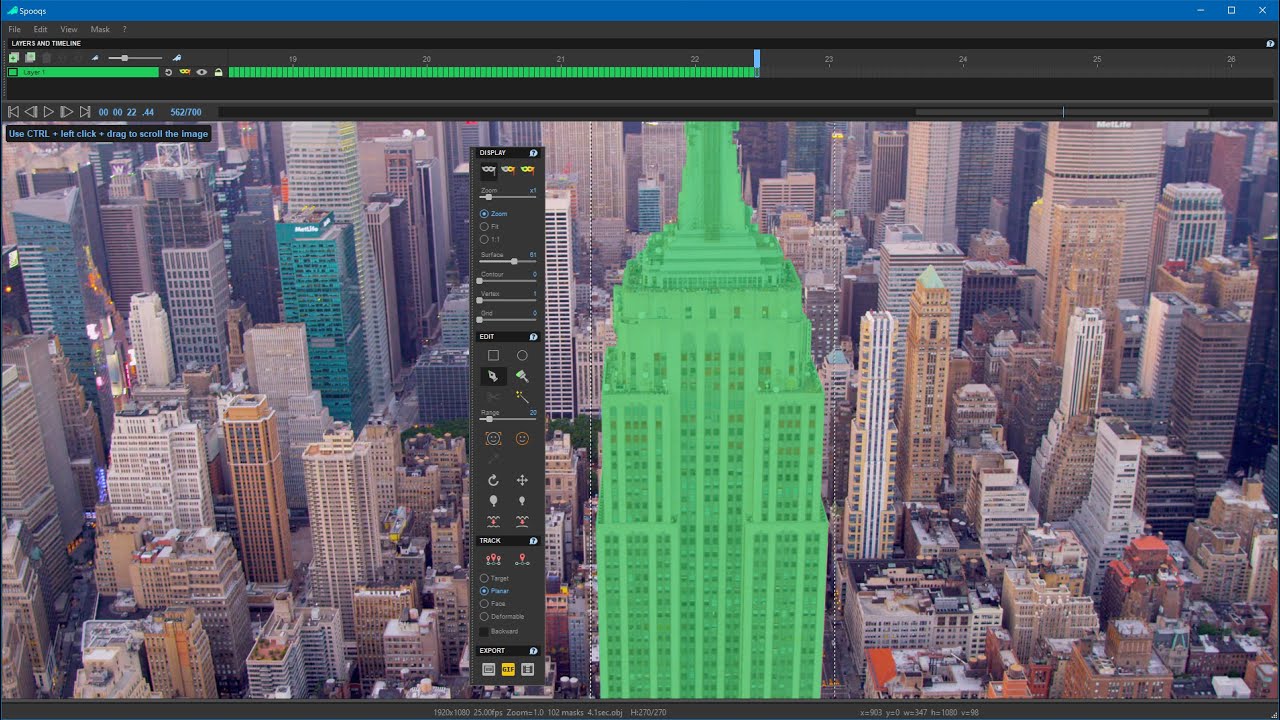The image size is (1280, 720).
Task: Adjust the Vertex slider
Action: [507, 301]
